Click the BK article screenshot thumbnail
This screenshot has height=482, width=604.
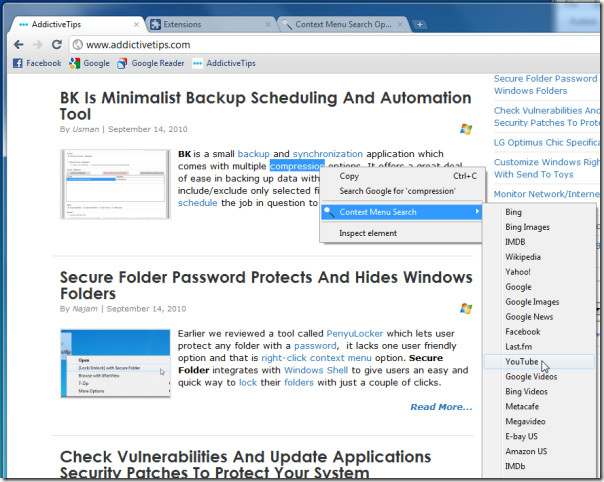click(x=116, y=184)
